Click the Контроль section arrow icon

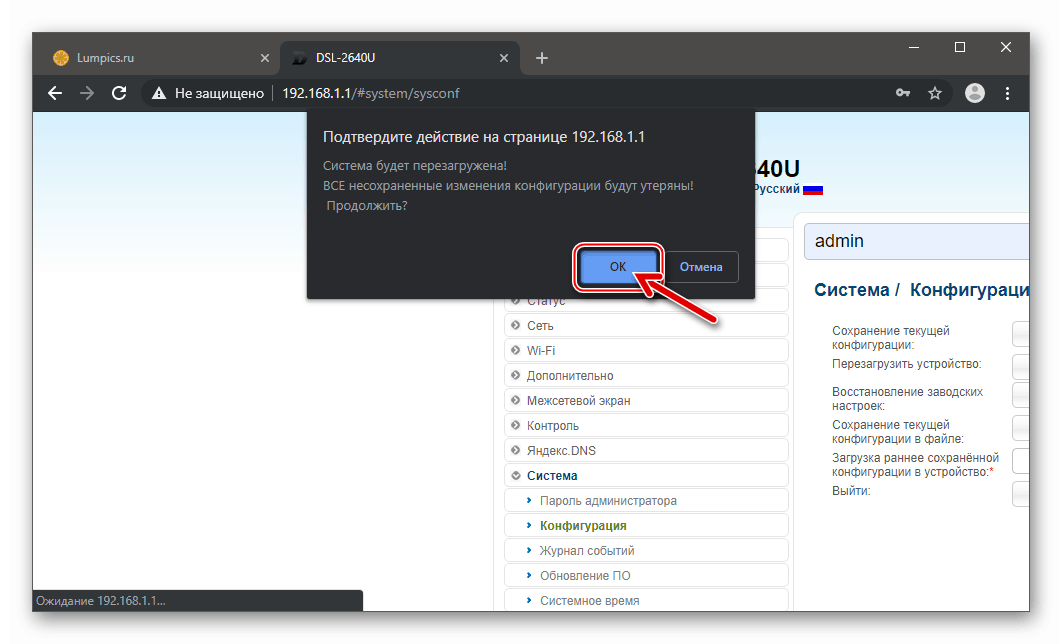[x=515, y=425]
